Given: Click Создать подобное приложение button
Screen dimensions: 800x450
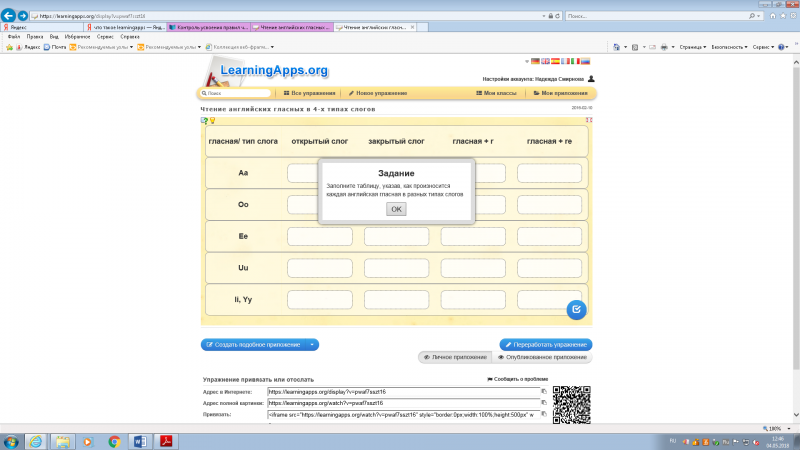Looking at the screenshot, I should (254, 345).
